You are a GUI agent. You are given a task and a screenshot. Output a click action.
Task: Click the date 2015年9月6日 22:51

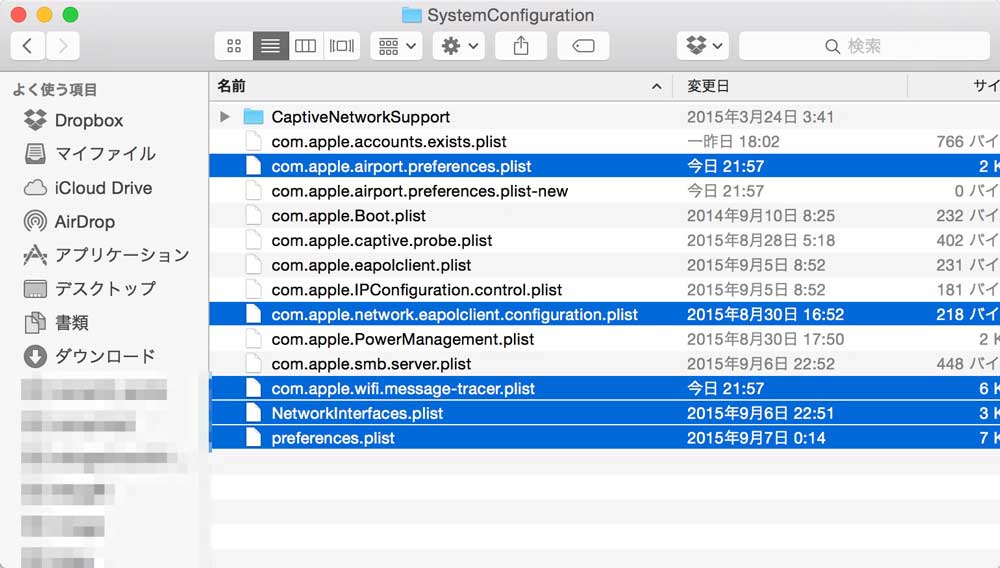point(760,414)
